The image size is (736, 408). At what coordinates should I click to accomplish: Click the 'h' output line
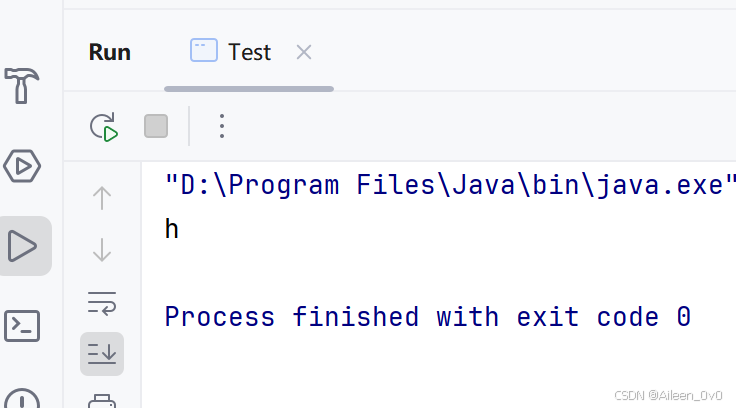(172, 229)
